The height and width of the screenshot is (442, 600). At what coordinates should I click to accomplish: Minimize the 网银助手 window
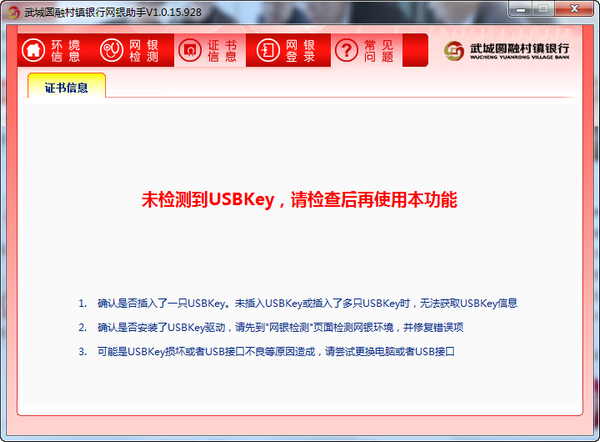(520, 9)
